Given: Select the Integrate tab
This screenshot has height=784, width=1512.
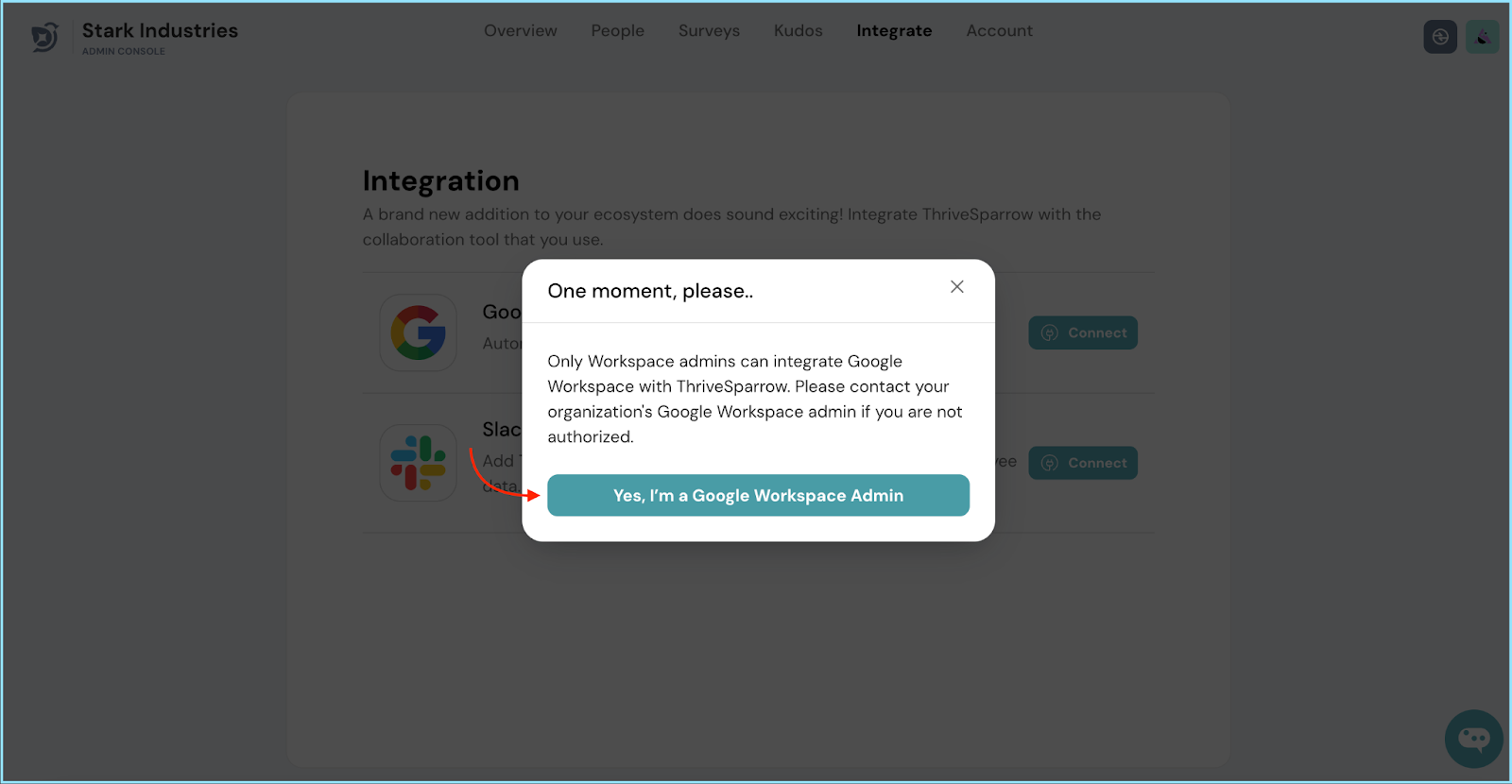Looking at the screenshot, I should [894, 30].
